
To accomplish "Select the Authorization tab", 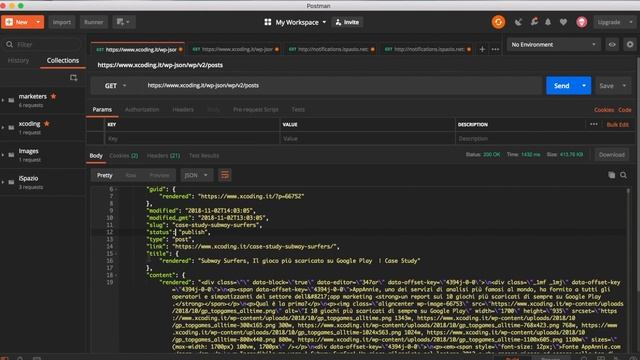I will click(142, 109).
